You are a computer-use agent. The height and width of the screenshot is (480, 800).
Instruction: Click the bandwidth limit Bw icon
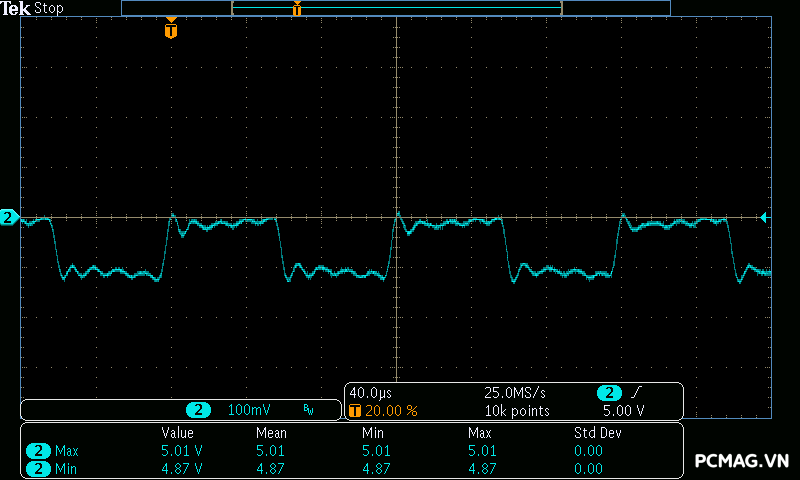(308, 410)
